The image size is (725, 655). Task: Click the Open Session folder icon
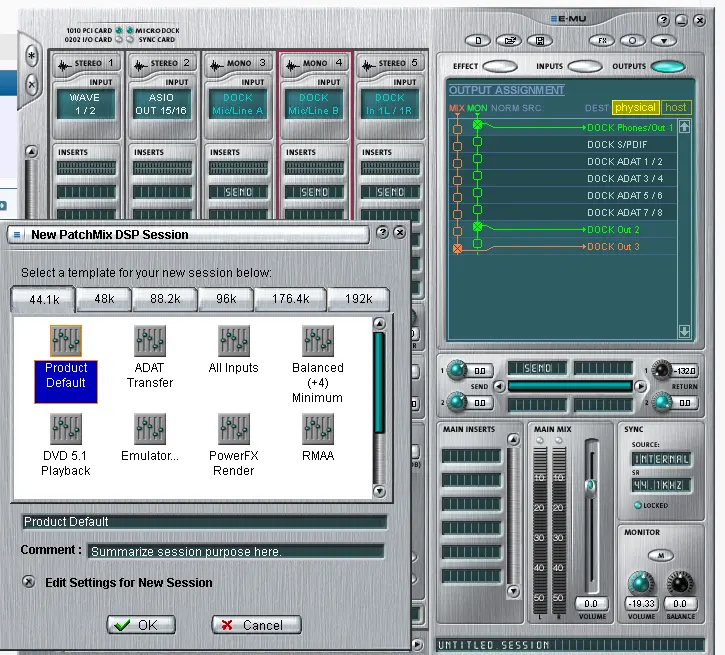[510, 40]
